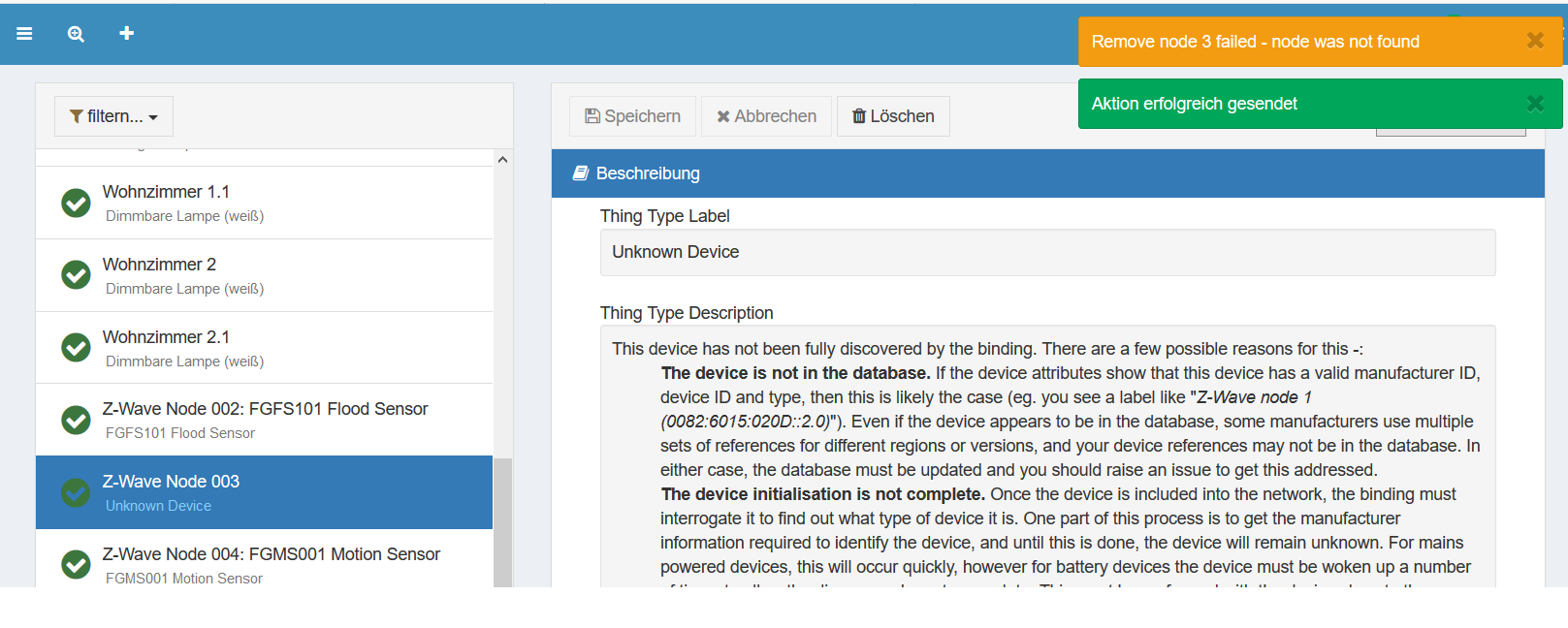Screen dimensions: 1568x628
Task: Click the status check icon for Wohnzimmer 2.1
Action: point(76,347)
